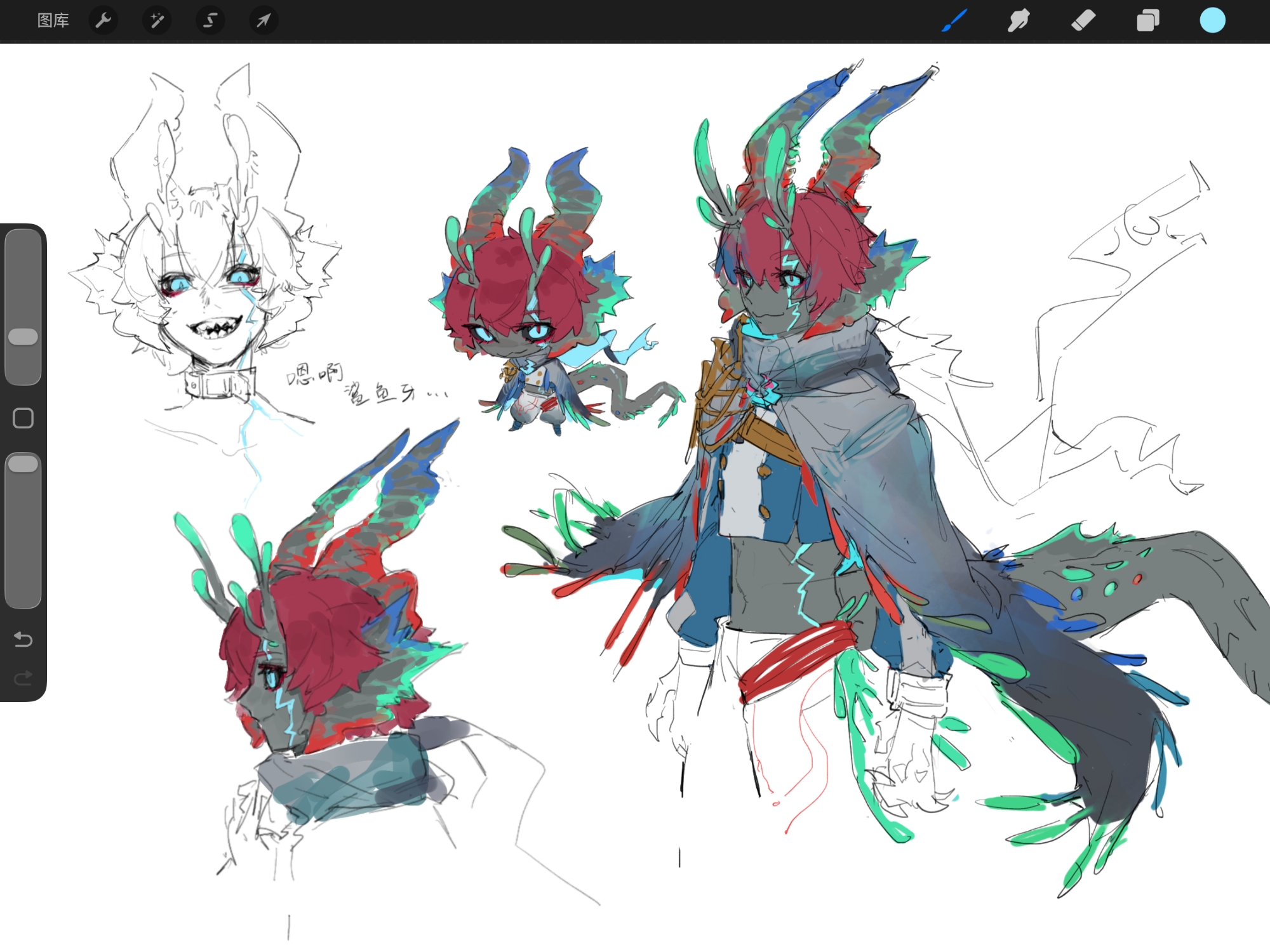Undo the last stroke
1270x952 pixels.
tap(23, 639)
